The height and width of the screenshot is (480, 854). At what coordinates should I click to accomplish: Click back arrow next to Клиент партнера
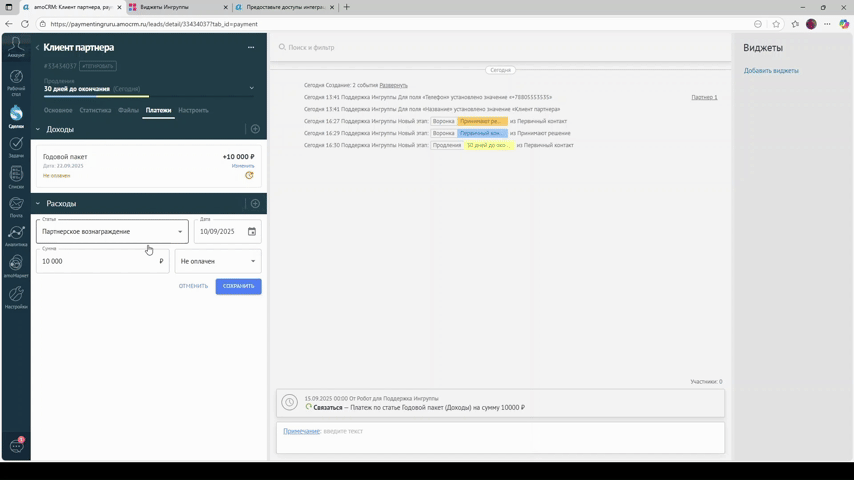pos(38,48)
